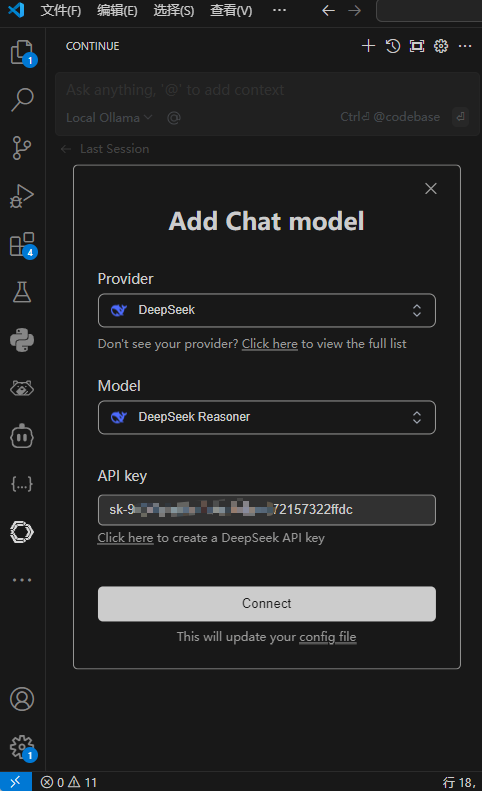Return to Last Session
This screenshot has height=791, width=482.
tap(105, 149)
